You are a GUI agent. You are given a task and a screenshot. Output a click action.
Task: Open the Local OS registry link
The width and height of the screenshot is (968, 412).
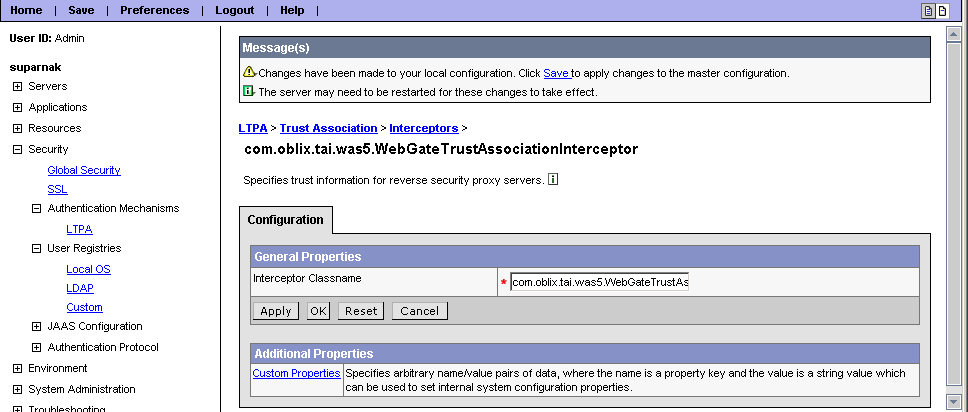(88, 269)
